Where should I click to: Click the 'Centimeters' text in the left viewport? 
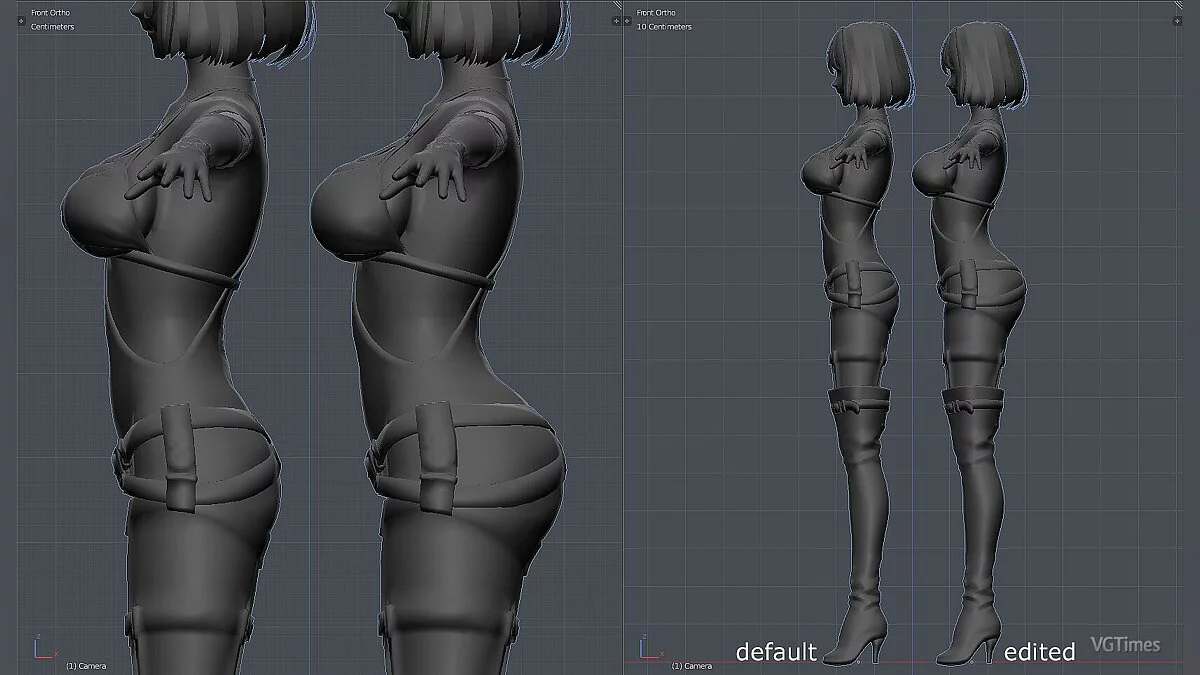pos(54,26)
